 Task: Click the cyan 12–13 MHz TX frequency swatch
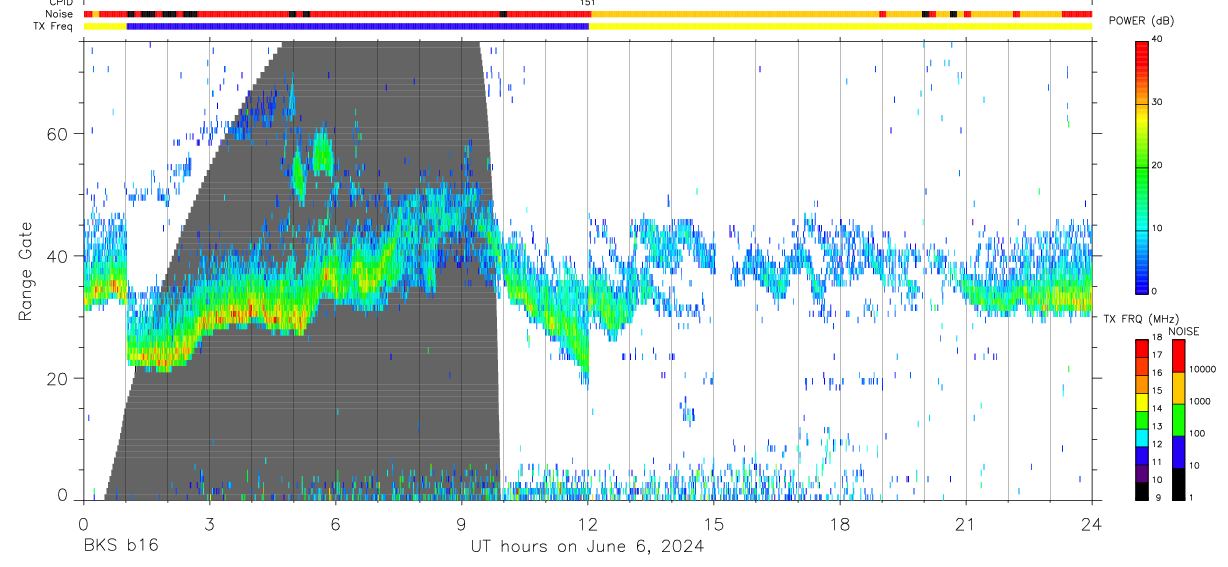point(1141,437)
